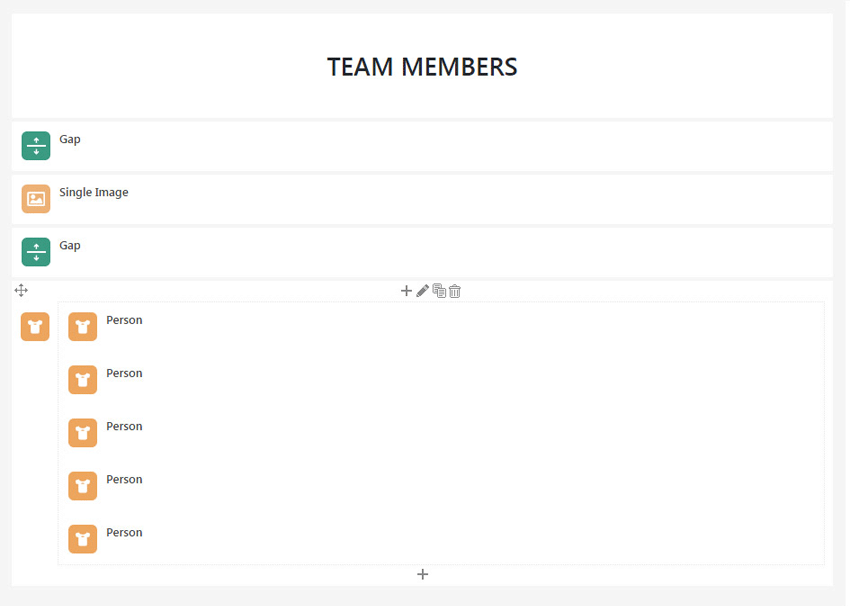Viewport: 850px width, 606px height.
Task: Click the plus icon in the container toolbar
Action: [x=406, y=291]
